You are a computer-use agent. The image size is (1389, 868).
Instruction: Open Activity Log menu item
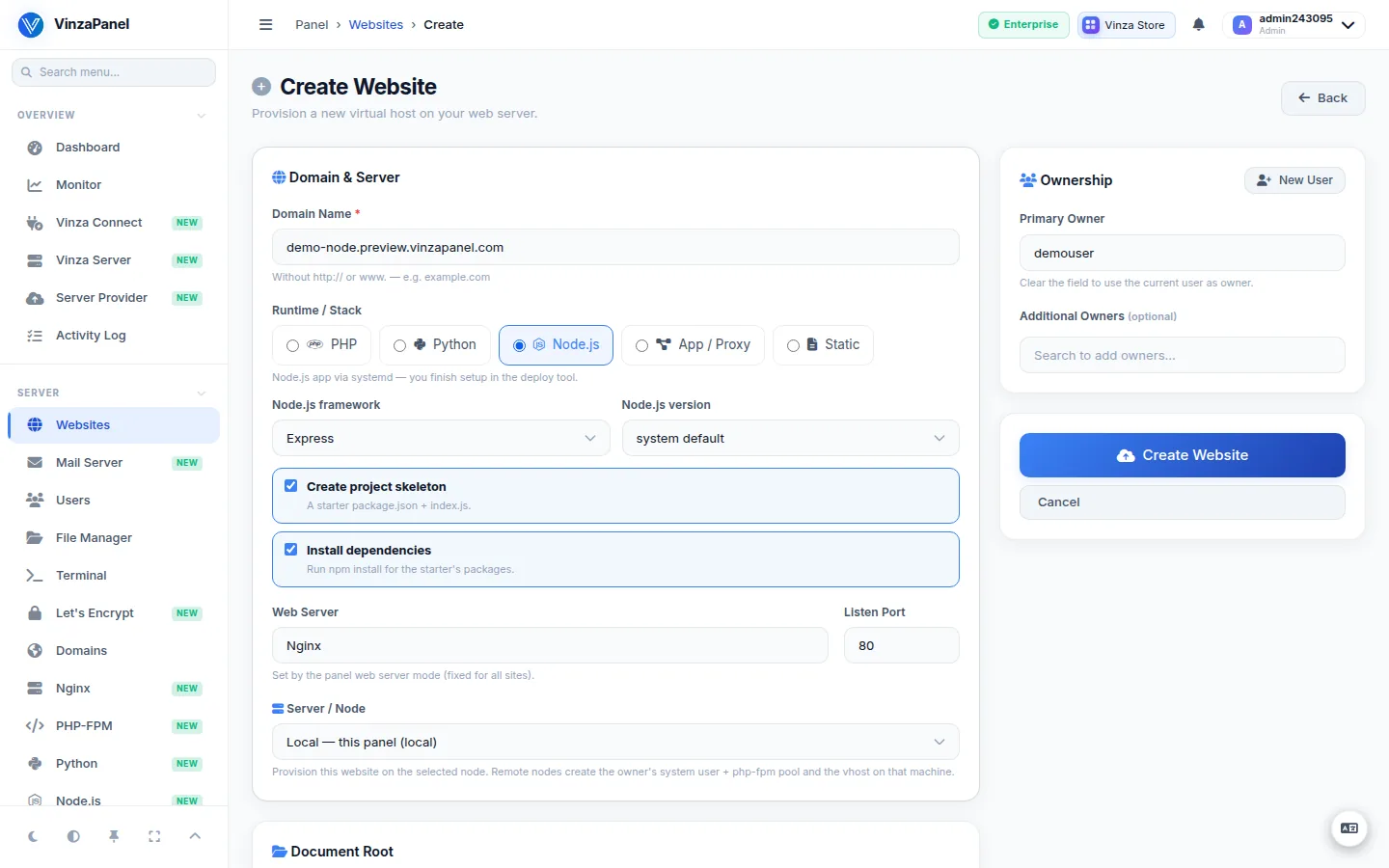114,336
